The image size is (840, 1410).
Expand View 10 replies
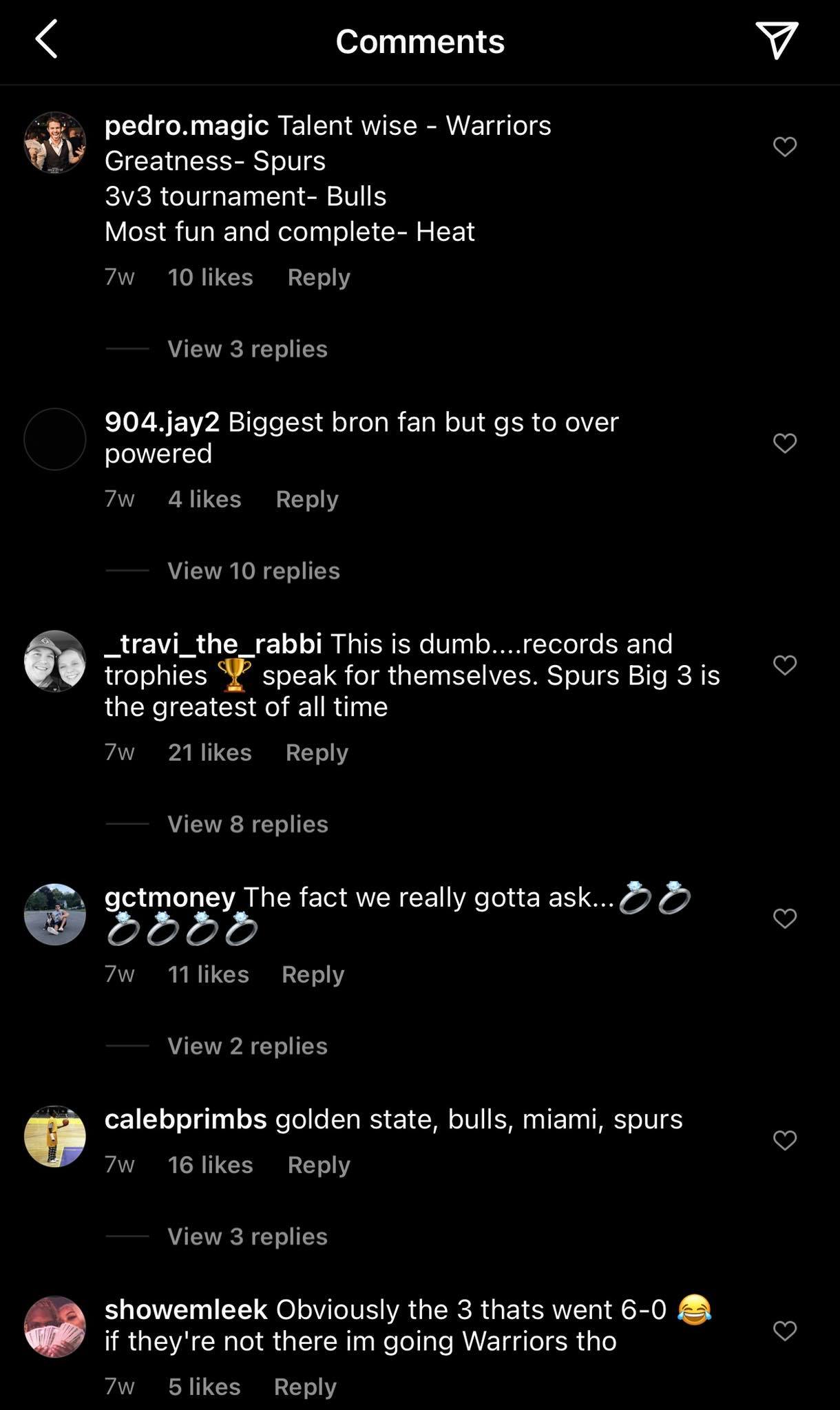point(253,571)
